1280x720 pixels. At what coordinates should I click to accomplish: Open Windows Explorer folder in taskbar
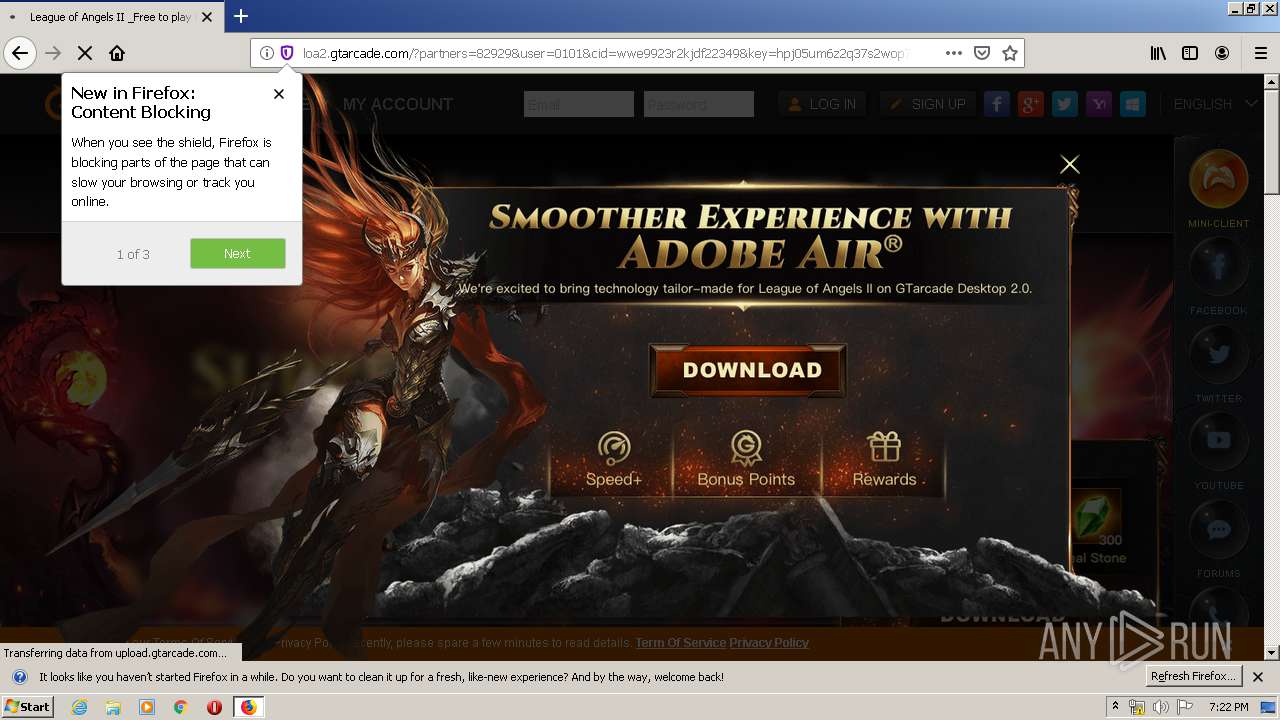[x=113, y=707]
